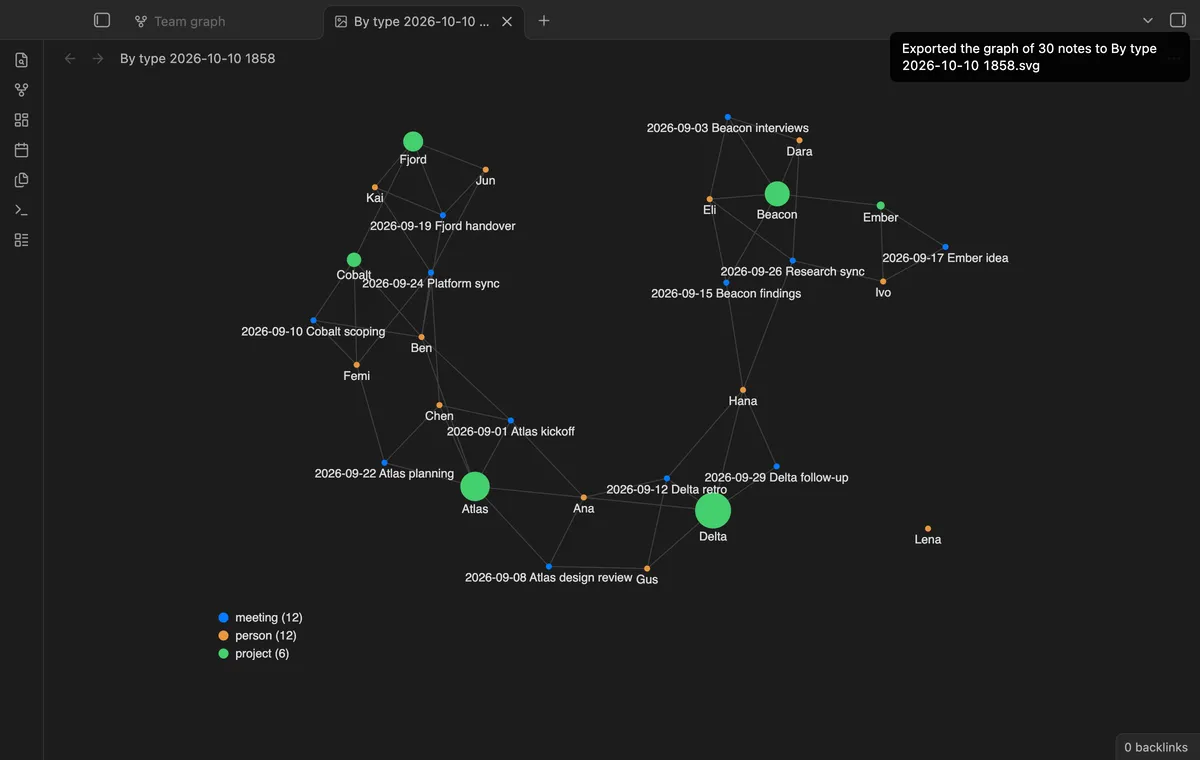Click the green Beacon project node
Image resolution: width=1200 pixels, height=760 pixels.
tap(777, 194)
